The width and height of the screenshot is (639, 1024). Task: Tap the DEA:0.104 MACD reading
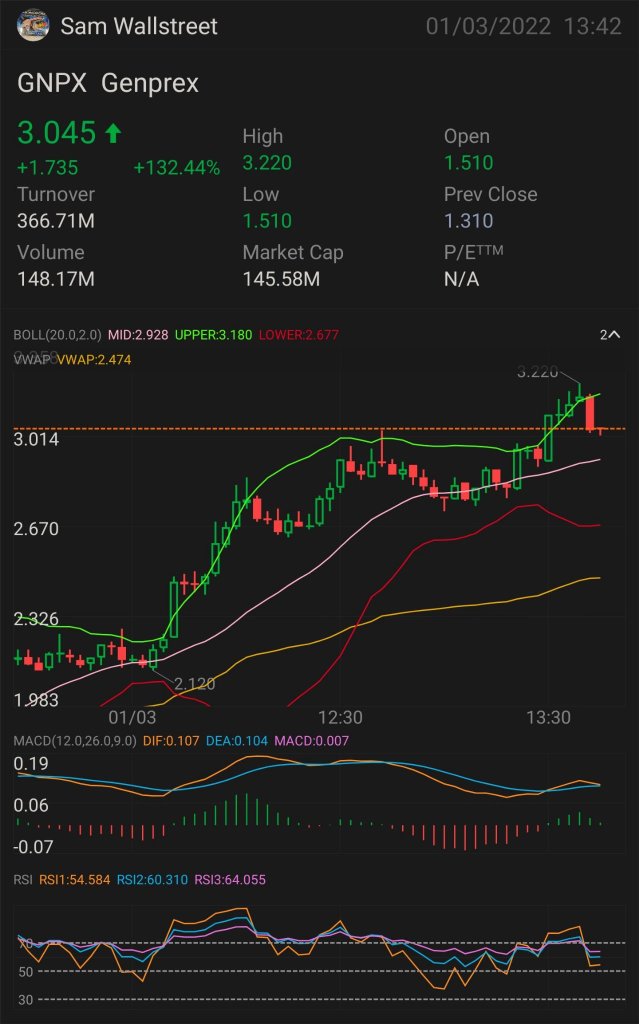click(x=237, y=741)
